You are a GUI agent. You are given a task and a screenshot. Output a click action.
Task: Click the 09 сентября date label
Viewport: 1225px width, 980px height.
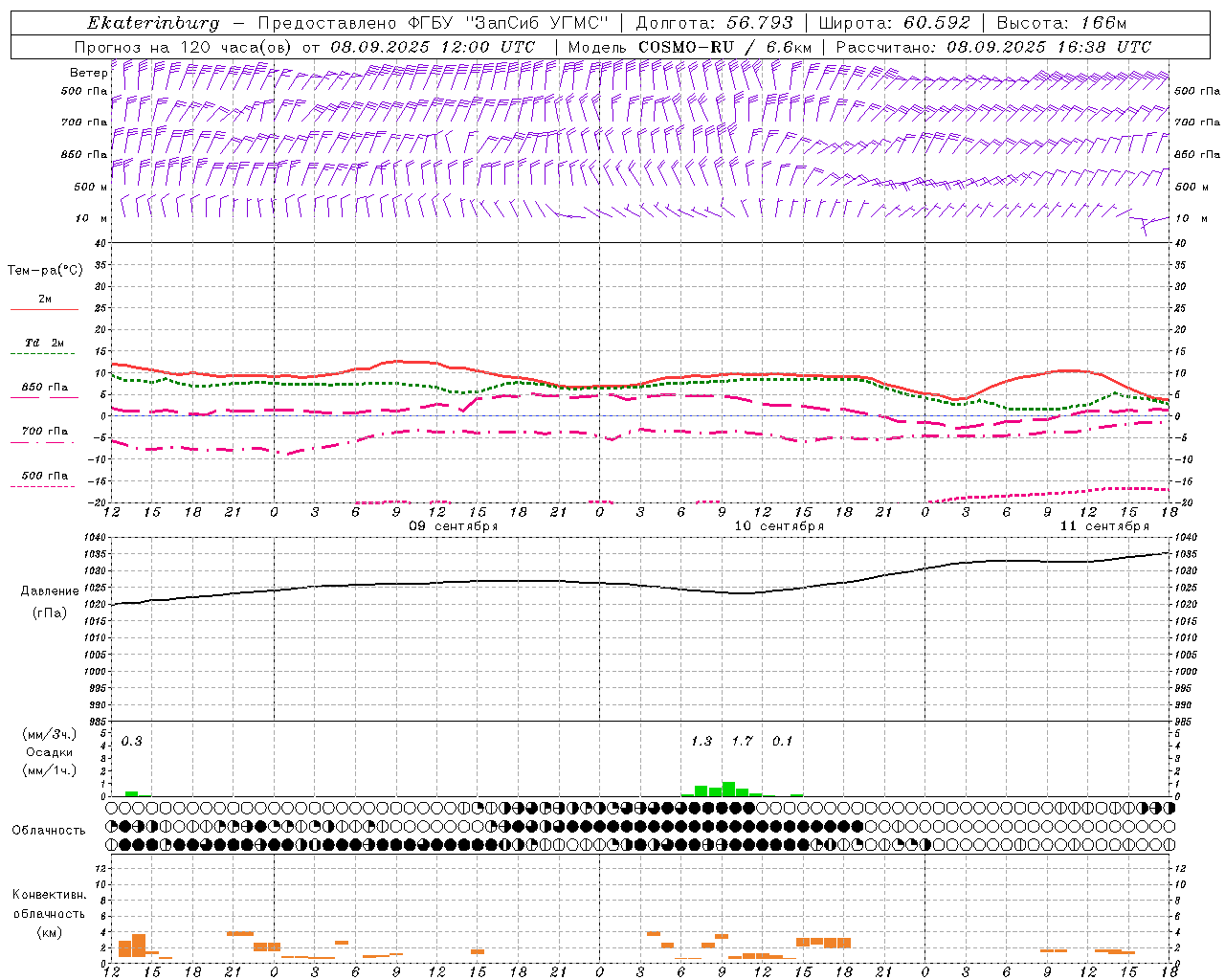point(454,526)
